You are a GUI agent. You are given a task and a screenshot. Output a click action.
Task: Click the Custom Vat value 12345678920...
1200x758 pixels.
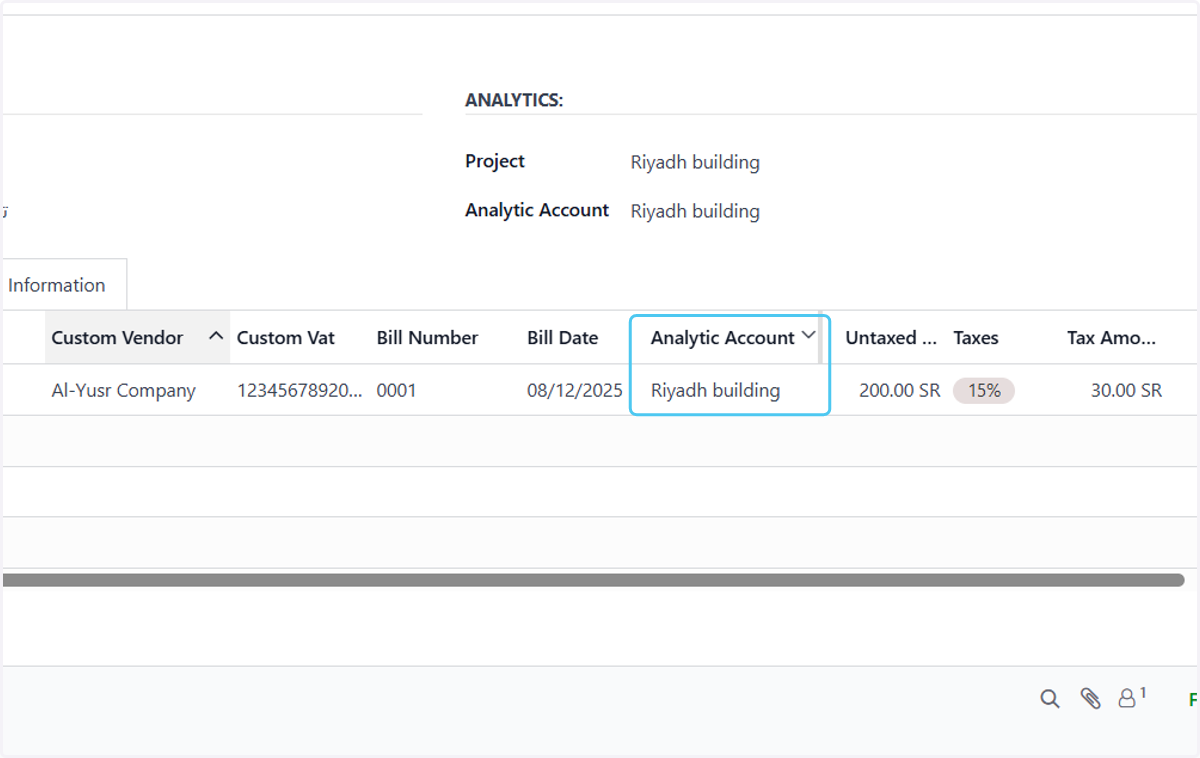pos(300,391)
